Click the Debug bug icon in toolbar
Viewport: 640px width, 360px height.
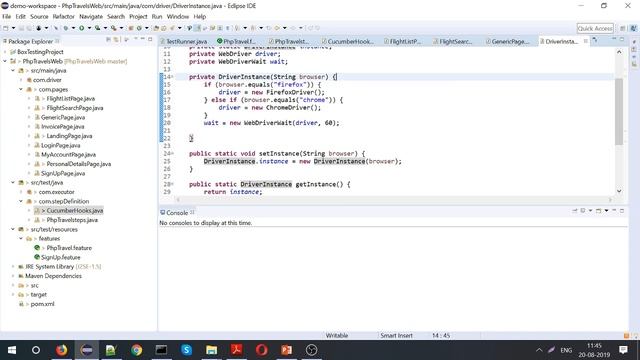point(65,28)
